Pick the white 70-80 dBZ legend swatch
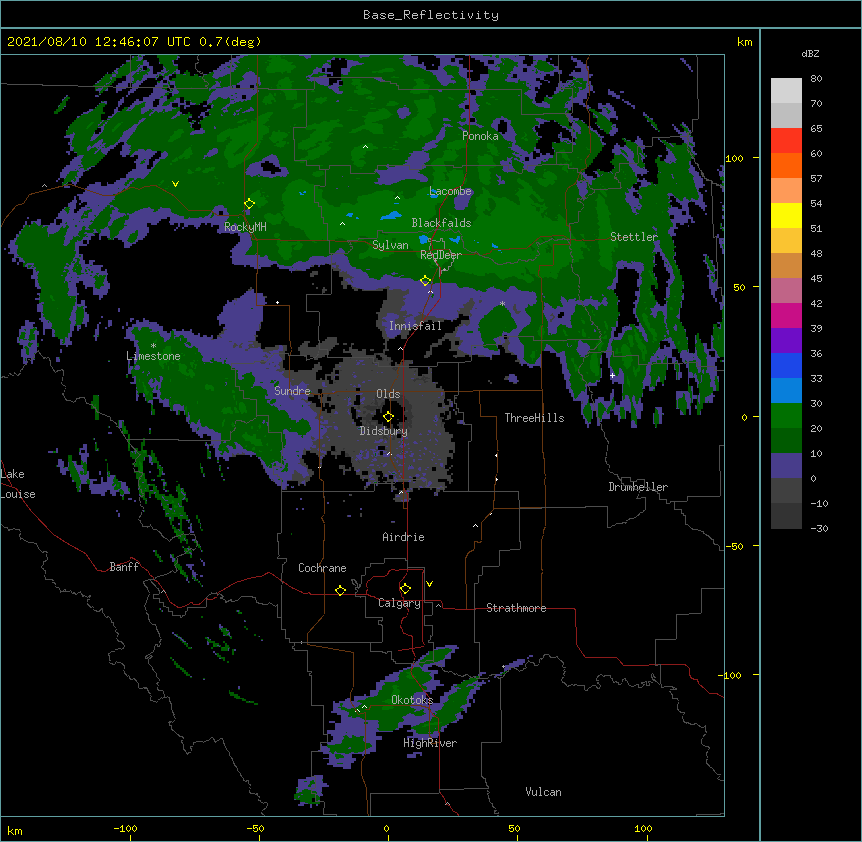 (x=786, y=91)
